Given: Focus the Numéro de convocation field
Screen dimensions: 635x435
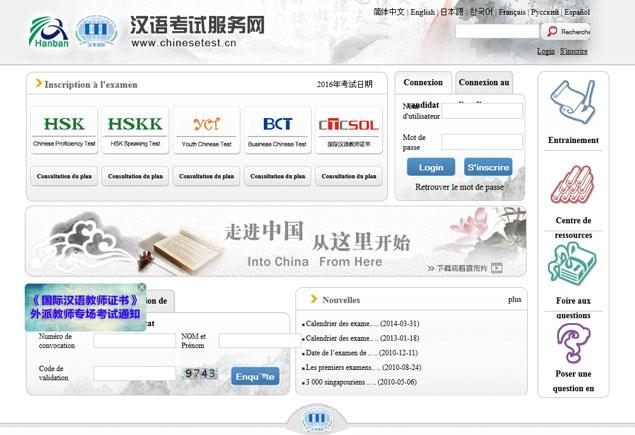Looking at the screenshot, I should (x=134, y=341).
